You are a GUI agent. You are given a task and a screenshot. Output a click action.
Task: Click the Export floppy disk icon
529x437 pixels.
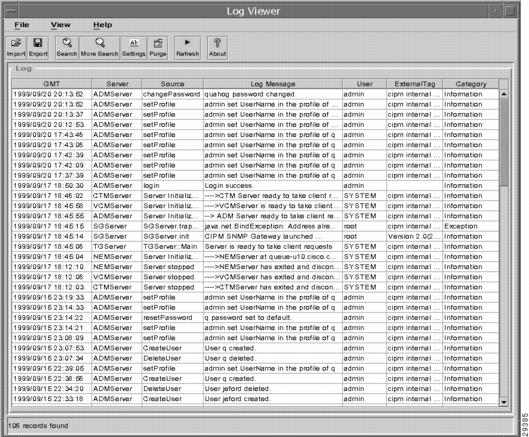click(x=38, y=48)
